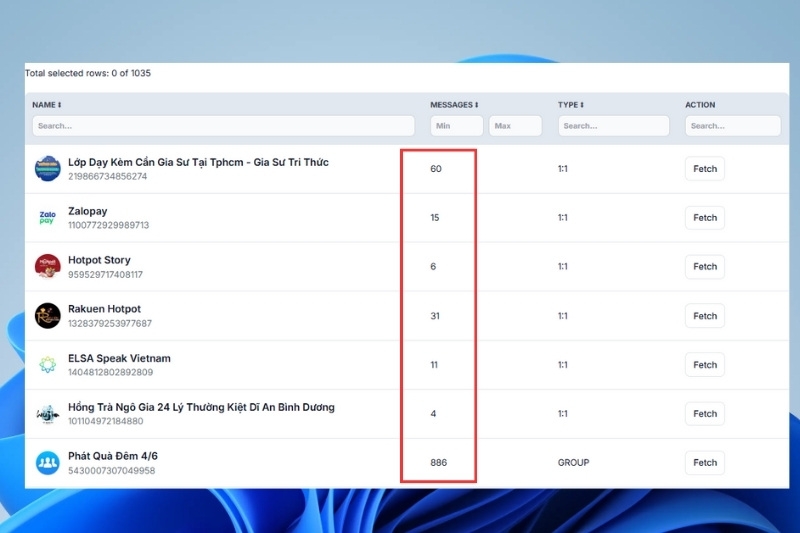Focus the Min messages filter field
The height and width of the screenshot is (533, 800).
click(x=457, y=125)
